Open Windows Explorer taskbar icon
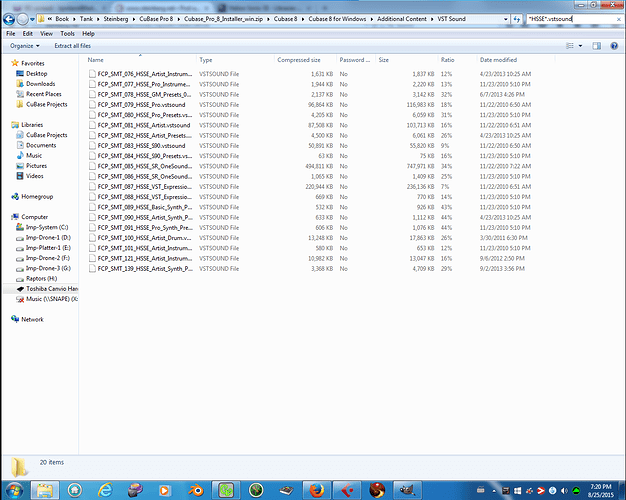The height and width of the screenshot is (500, 626). pos(45,490)
